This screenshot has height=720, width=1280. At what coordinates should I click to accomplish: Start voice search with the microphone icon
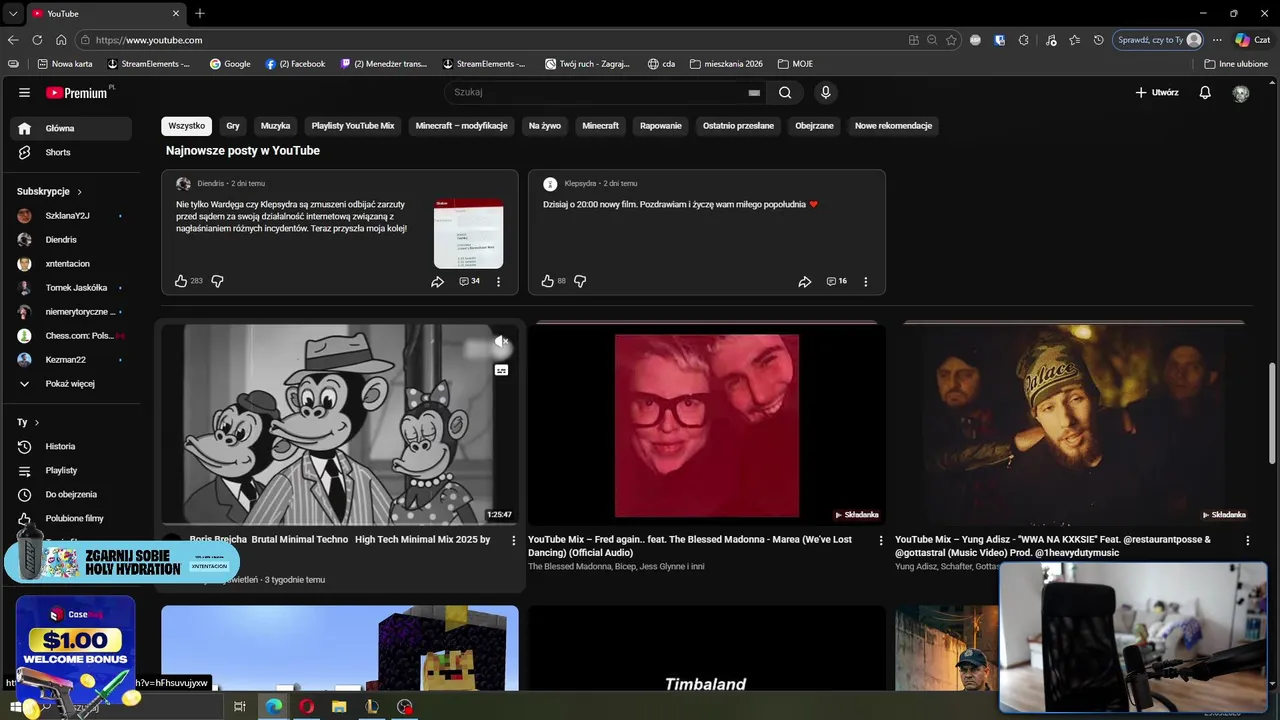coord(825,92)
